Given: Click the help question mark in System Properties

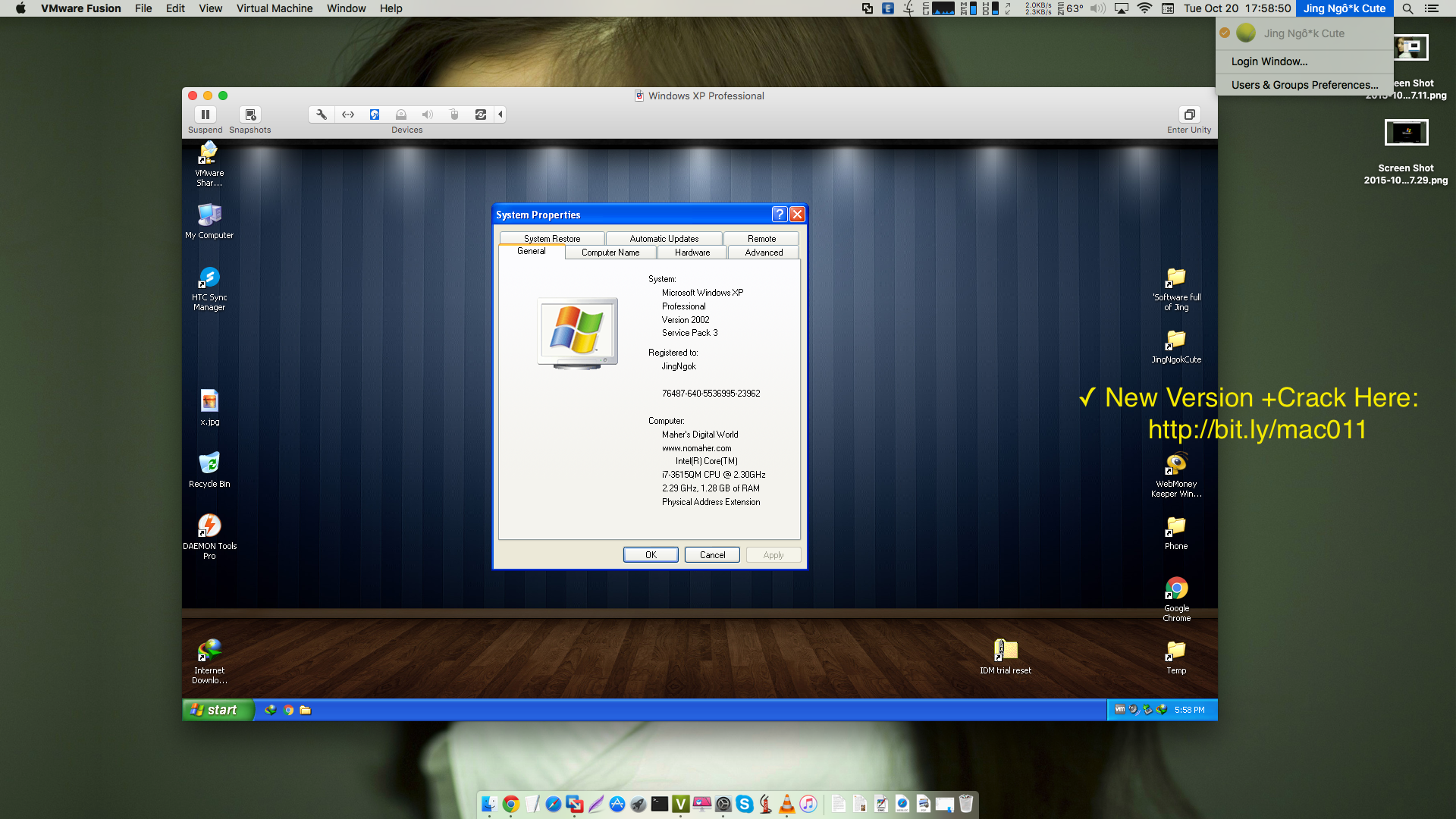Looking at the screenshot, I should pyautogui.click(x=780, y=215).
